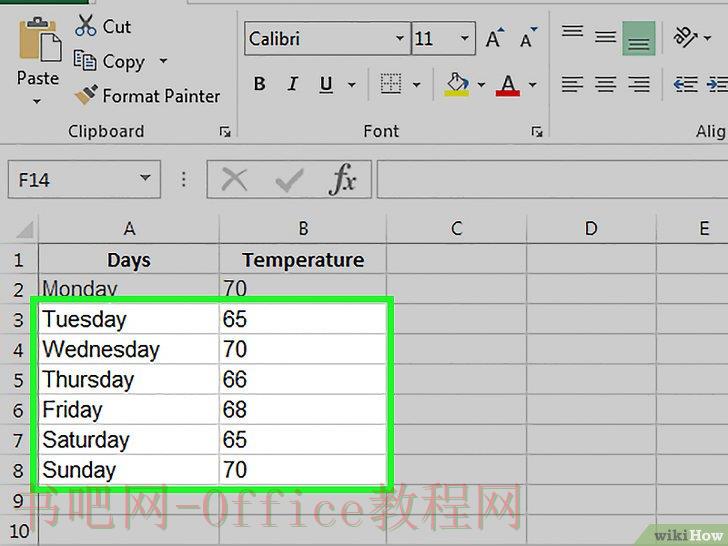This screenshot has height=546, width=728.
Task: Select column B header
Action: point(303,228)
